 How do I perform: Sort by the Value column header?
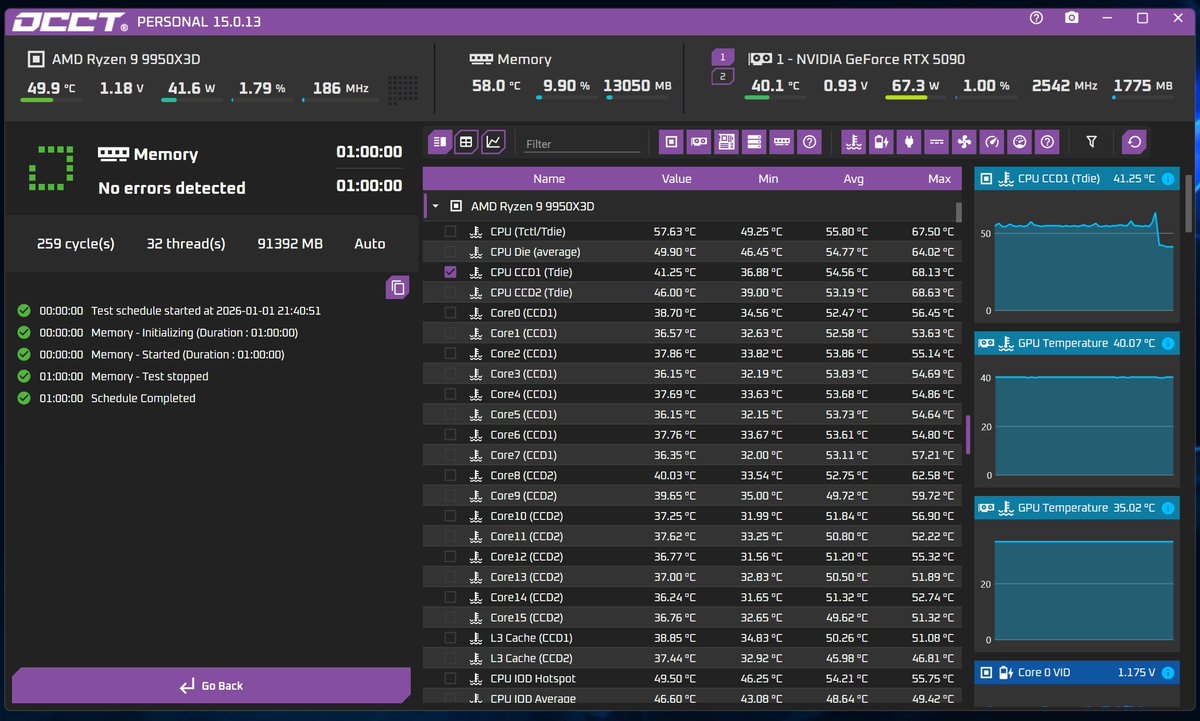pos(677,179)
